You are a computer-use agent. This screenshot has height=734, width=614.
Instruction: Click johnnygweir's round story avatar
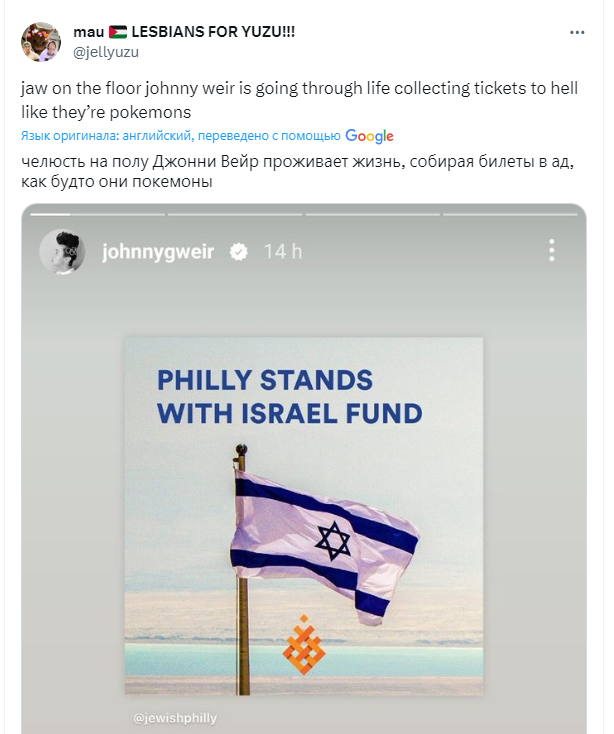tap(62, 252)
